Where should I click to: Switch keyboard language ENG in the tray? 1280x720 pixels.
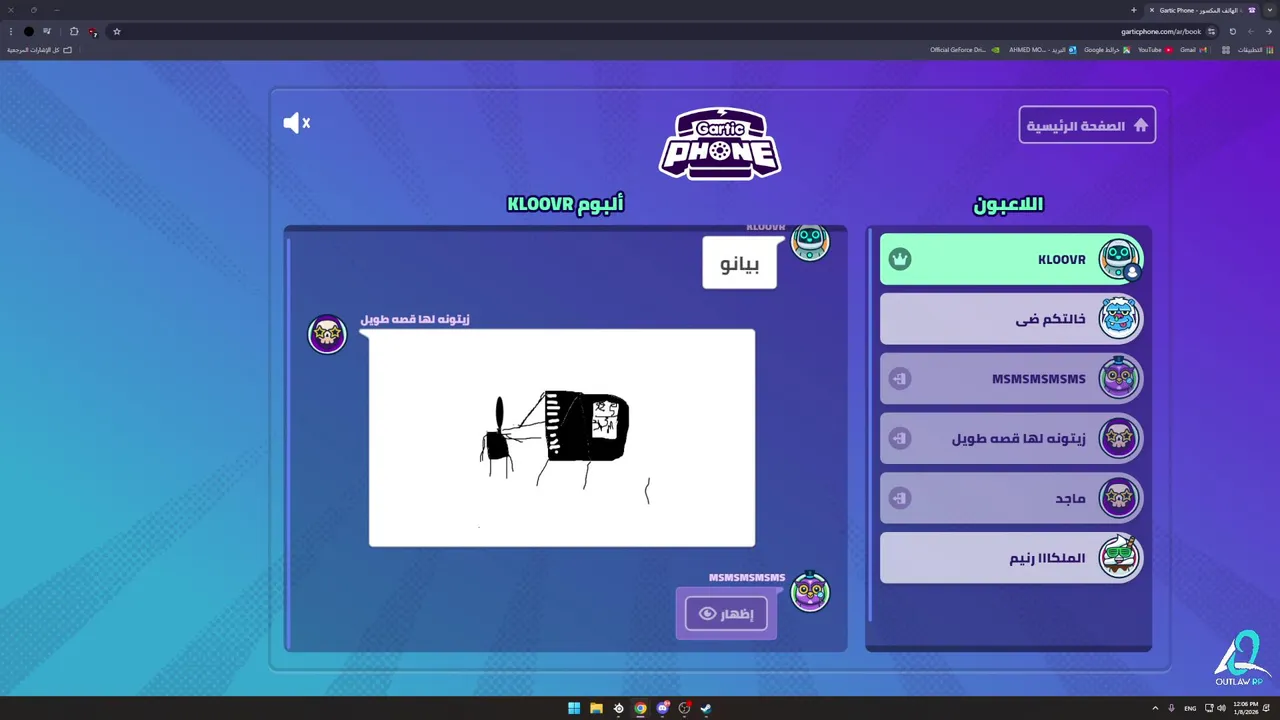click(x=1190, y=708)
